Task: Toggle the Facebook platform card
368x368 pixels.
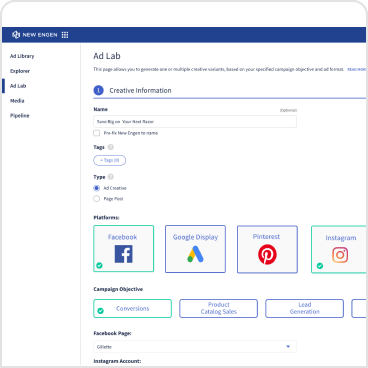Action: click(124, 249)
